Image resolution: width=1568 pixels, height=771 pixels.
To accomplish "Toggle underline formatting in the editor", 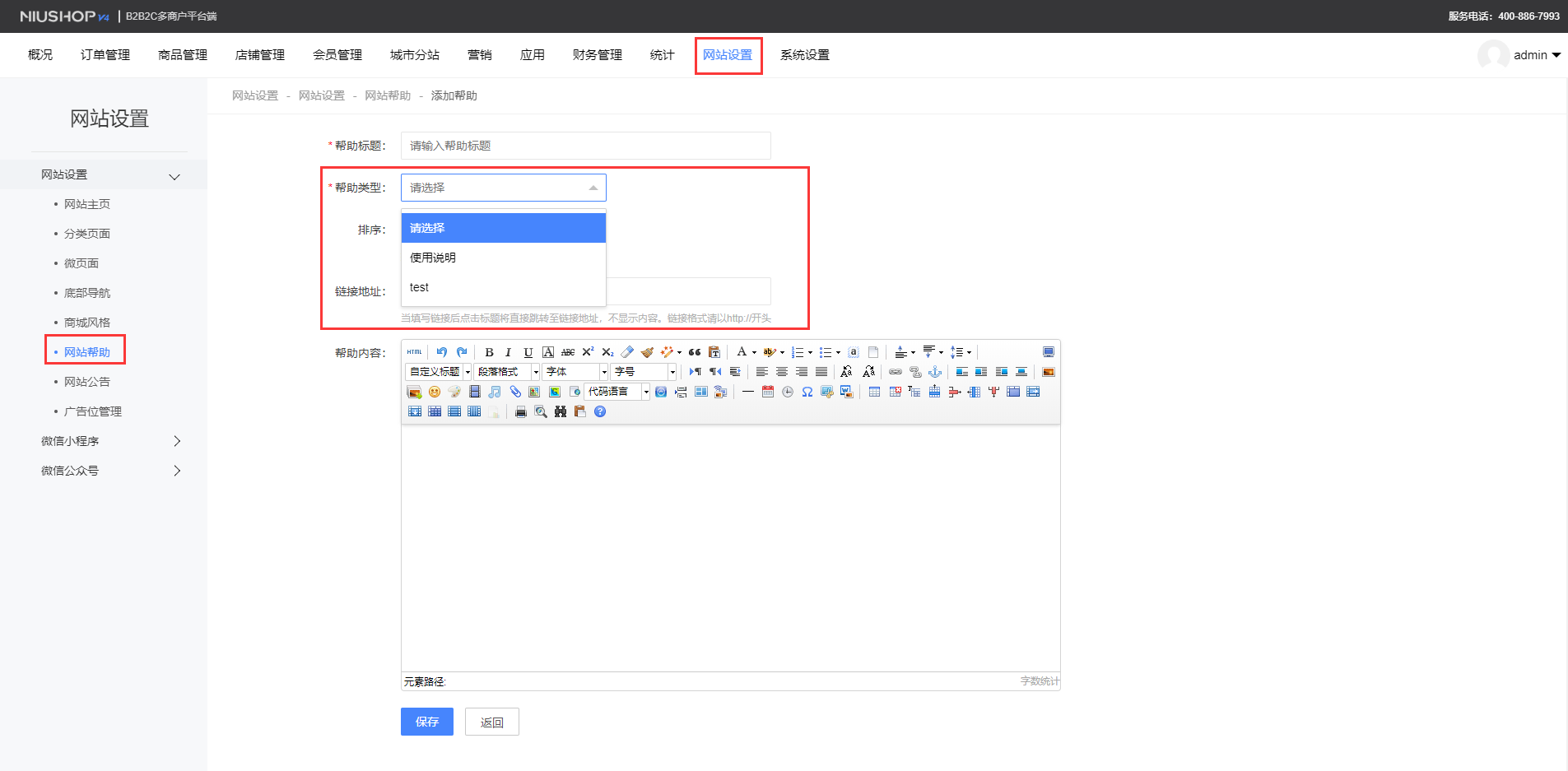I will click(x=528, y=352).
